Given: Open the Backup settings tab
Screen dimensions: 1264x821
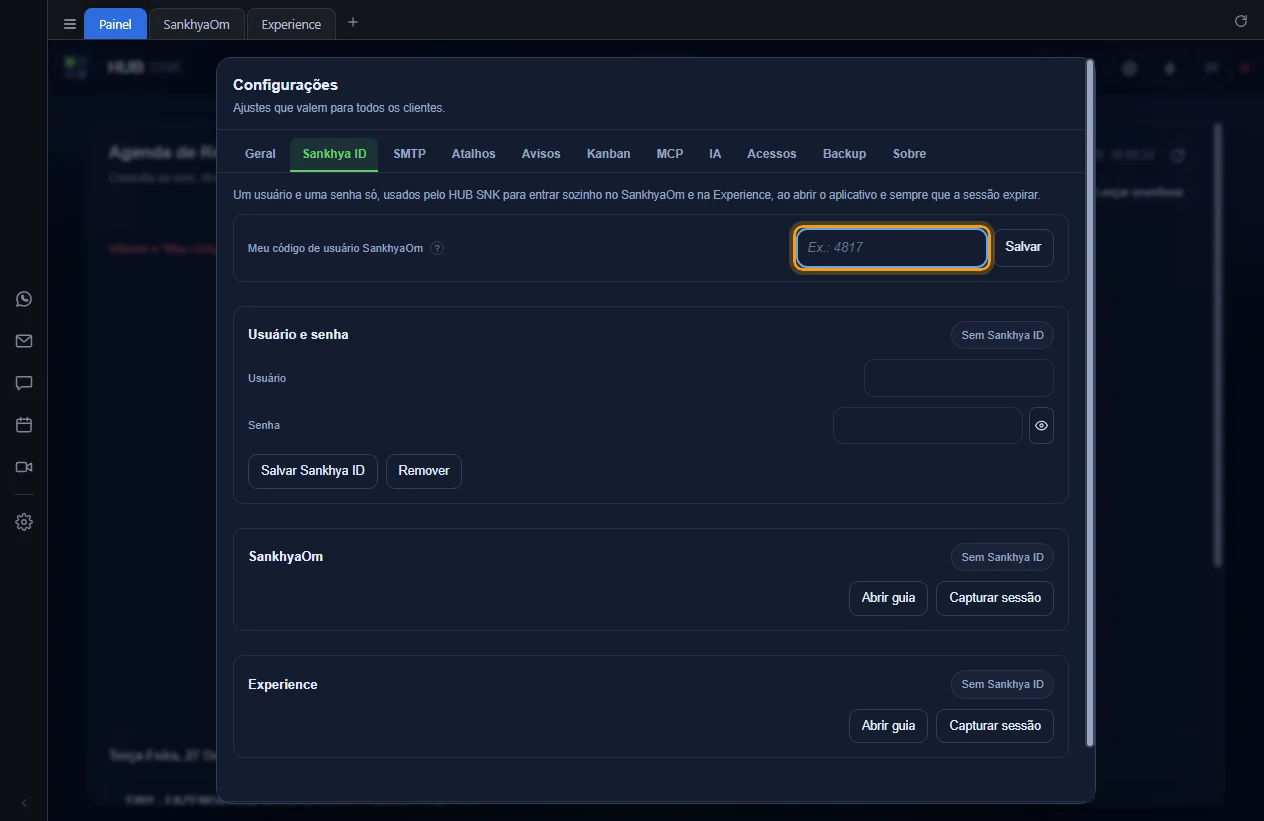Looking at the screenshot, I should point(844,154).
